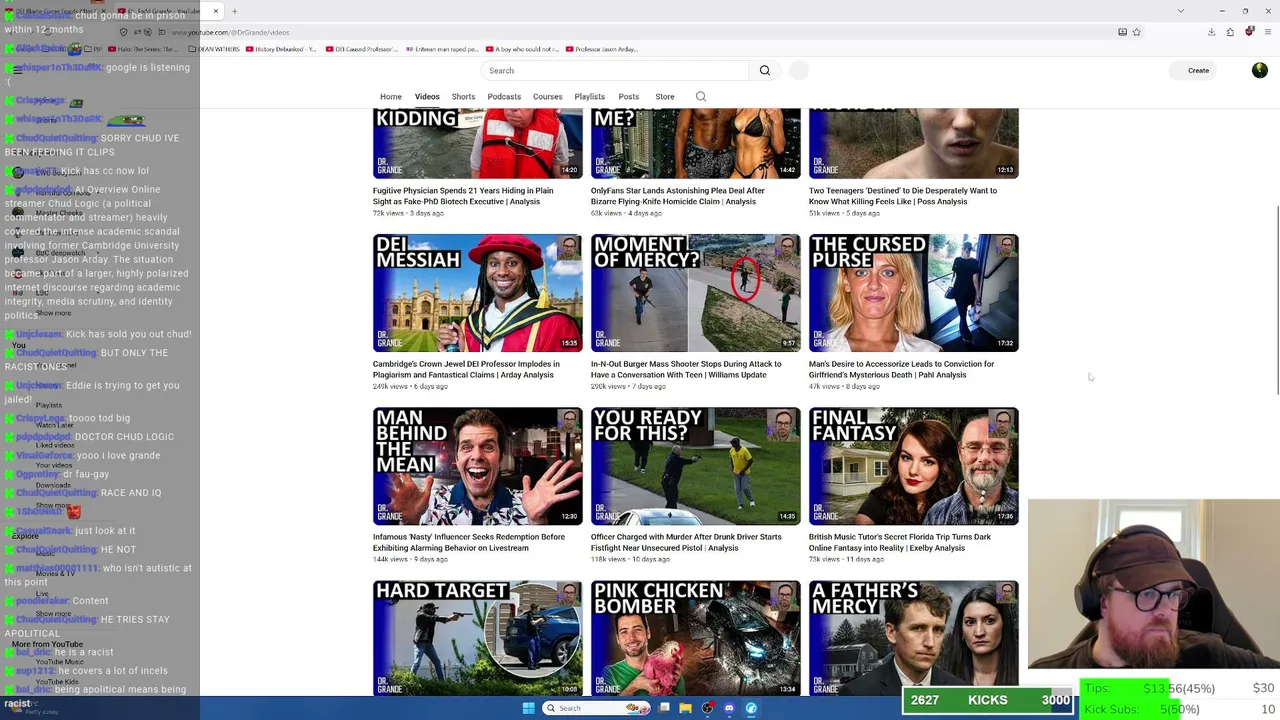
Task: Bookmark this page with the star icon
Action: [x=1136, y=32]
